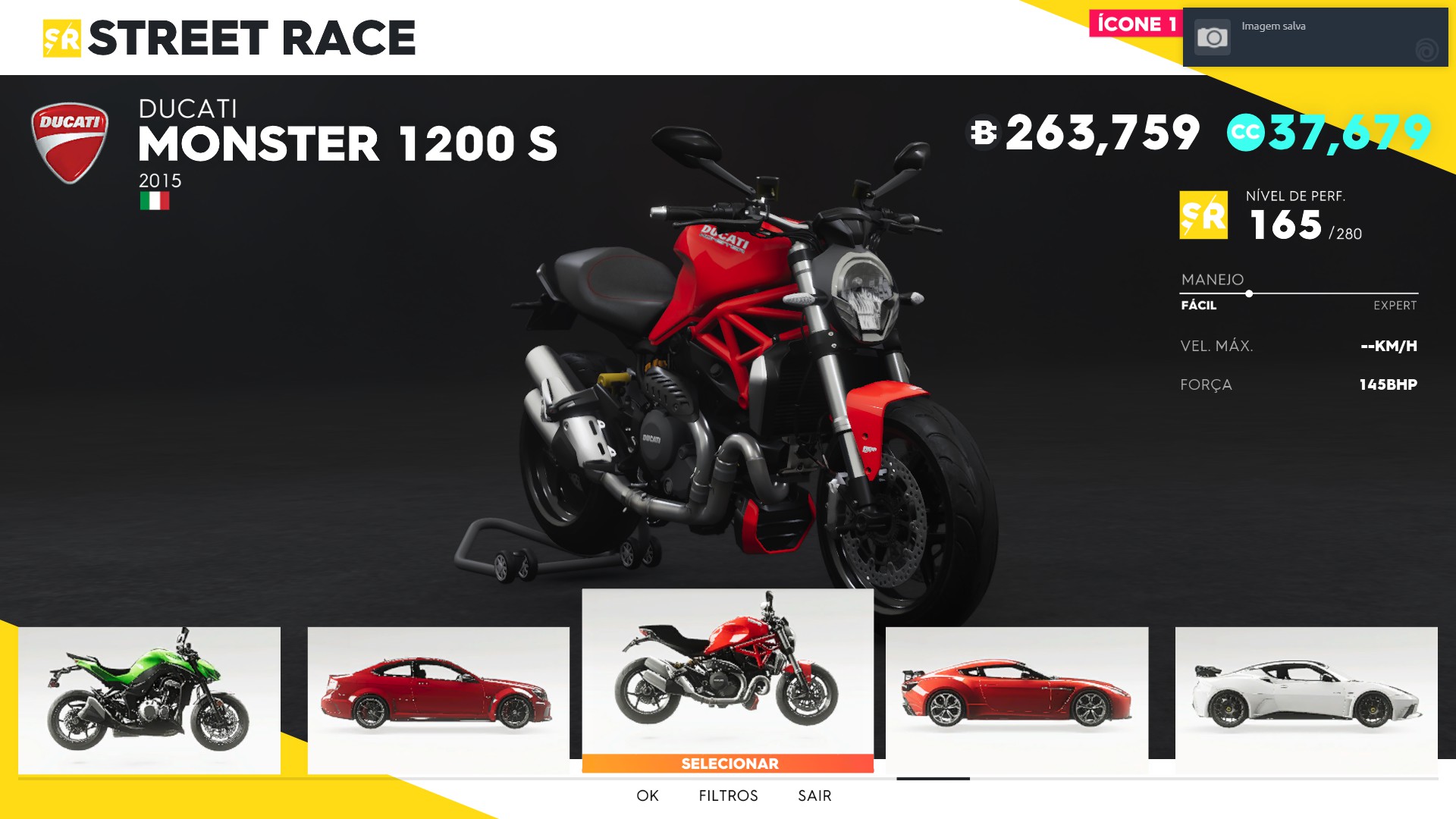This screenshot has height=819, width=1456.
Task: Click the MANEJO handling slider marker
Action: click(x=1249, y=293)
